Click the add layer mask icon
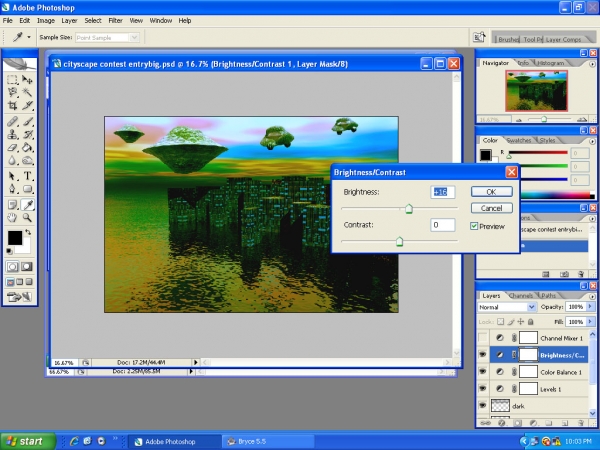 pos(517,423)
